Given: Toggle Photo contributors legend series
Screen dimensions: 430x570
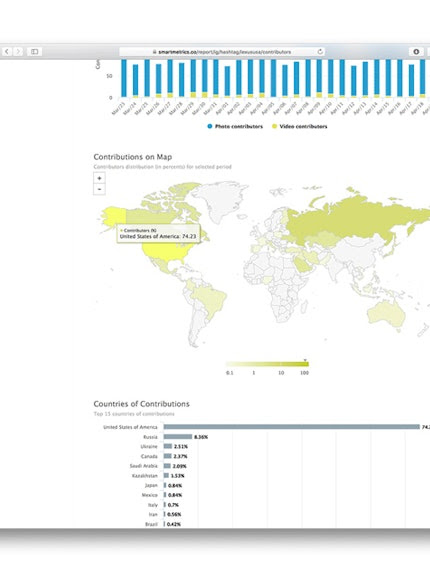Looking at the screenshot, I should tap(235, 126).
